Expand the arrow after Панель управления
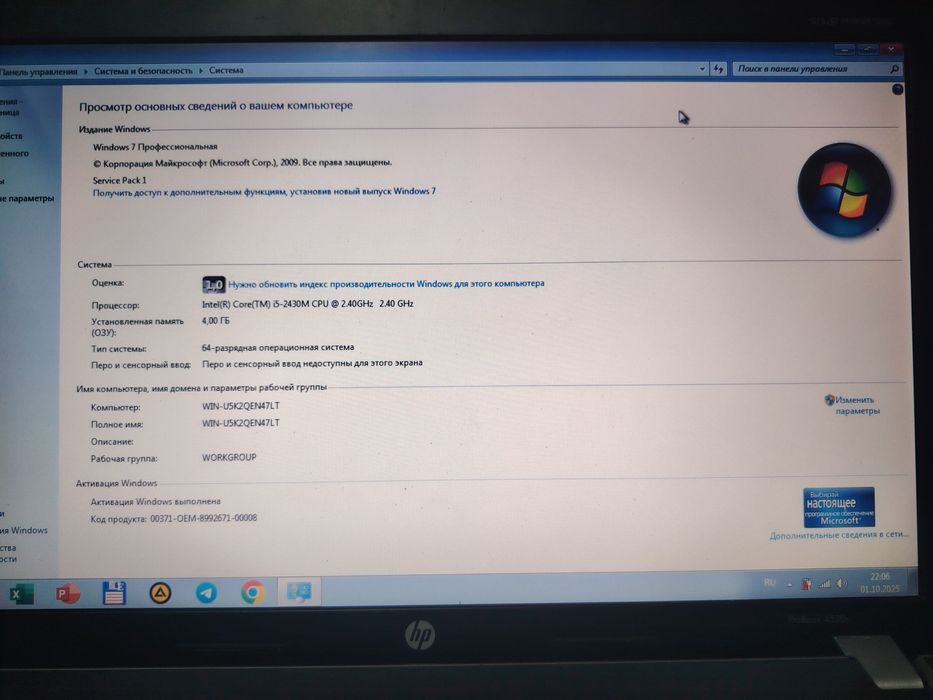This screenshot has width=933, height=700. 86,71
